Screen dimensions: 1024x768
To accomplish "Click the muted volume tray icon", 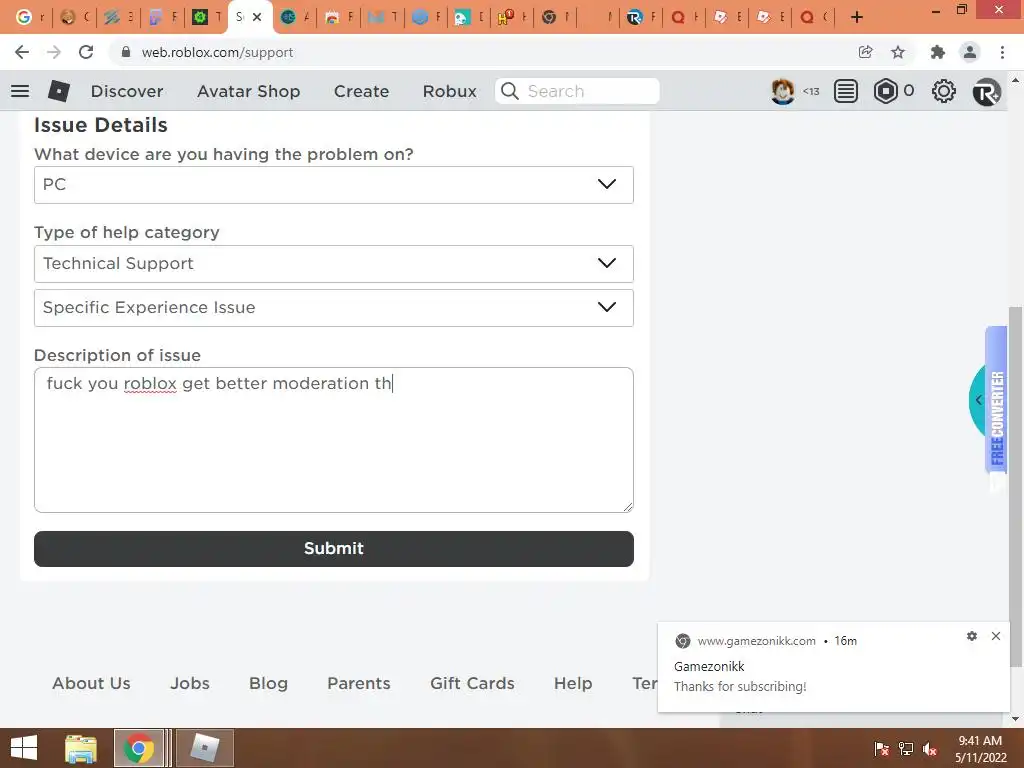I will pyautogui.click(x=930, y=749).
